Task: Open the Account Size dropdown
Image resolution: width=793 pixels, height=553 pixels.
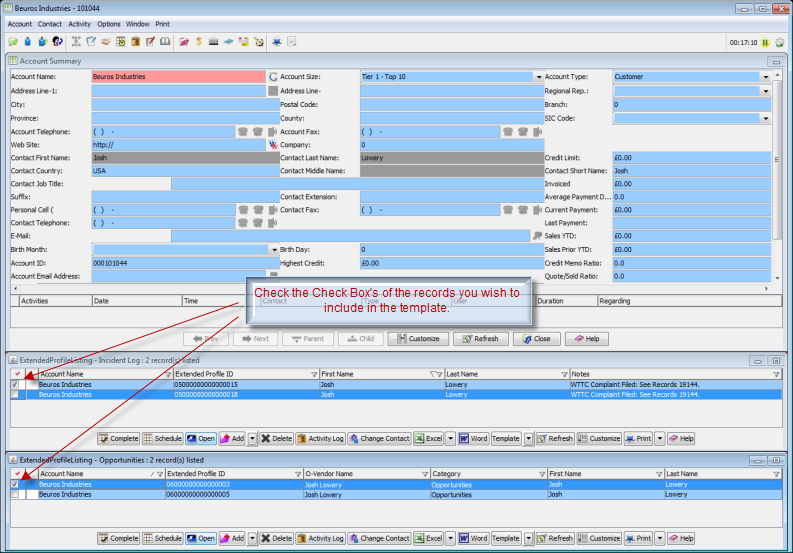Action: point(539,77)
